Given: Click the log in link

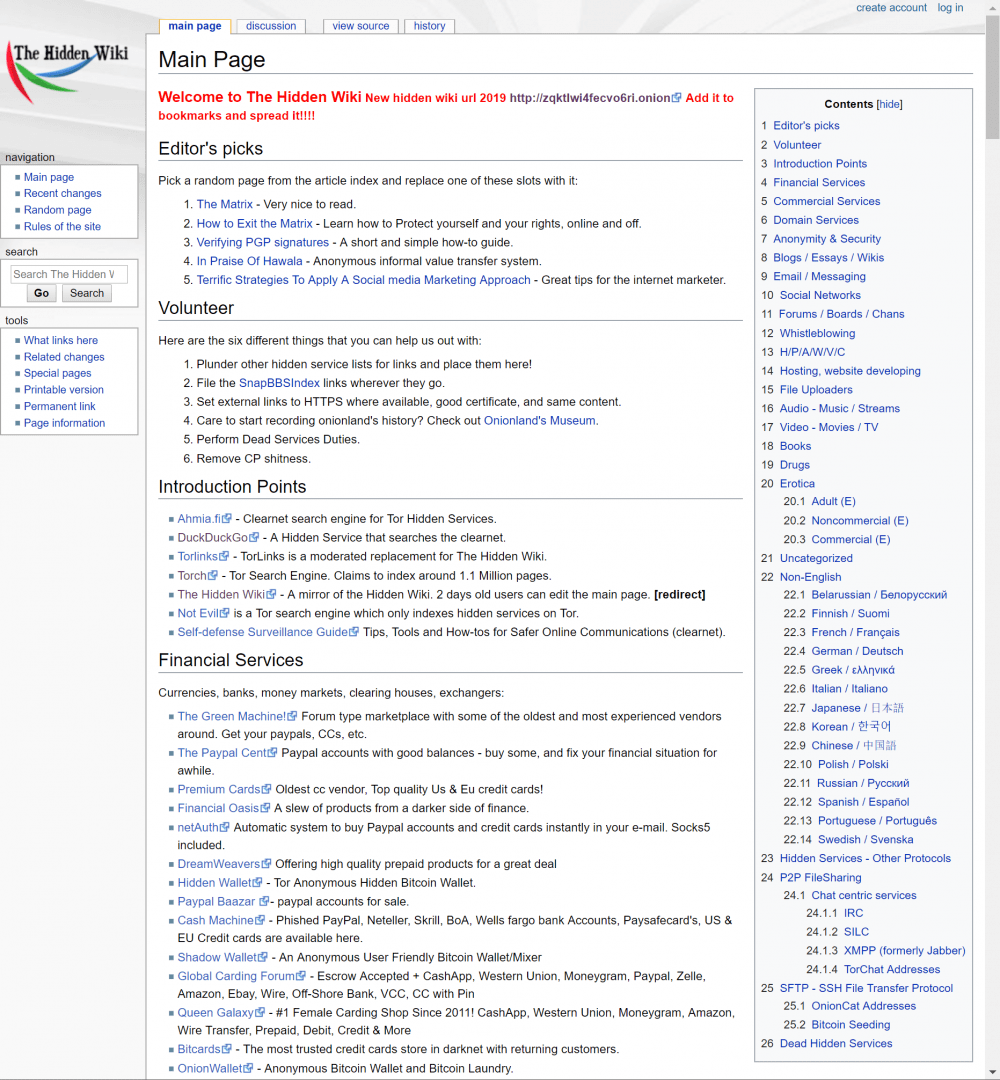Looking at the screenshot, I should point(950,8).
